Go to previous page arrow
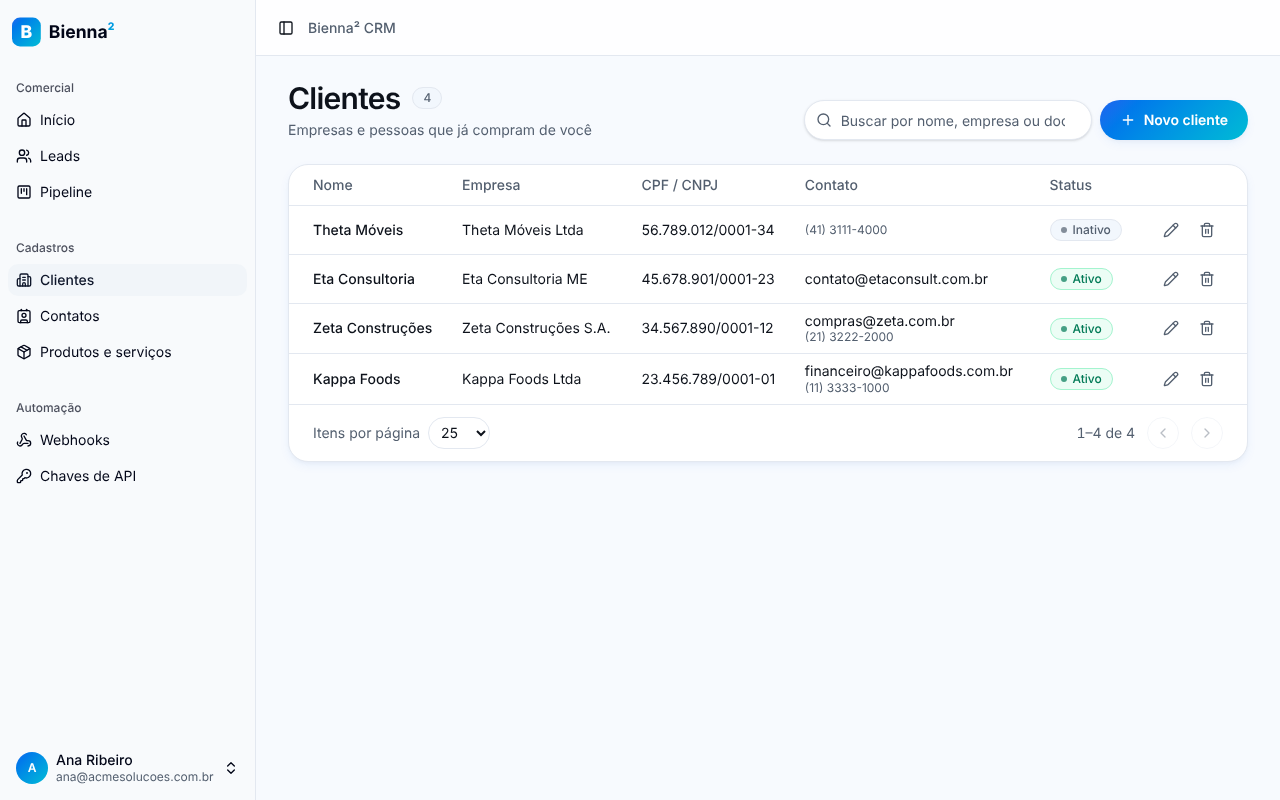1280x800 pixels. [1163, 433]
